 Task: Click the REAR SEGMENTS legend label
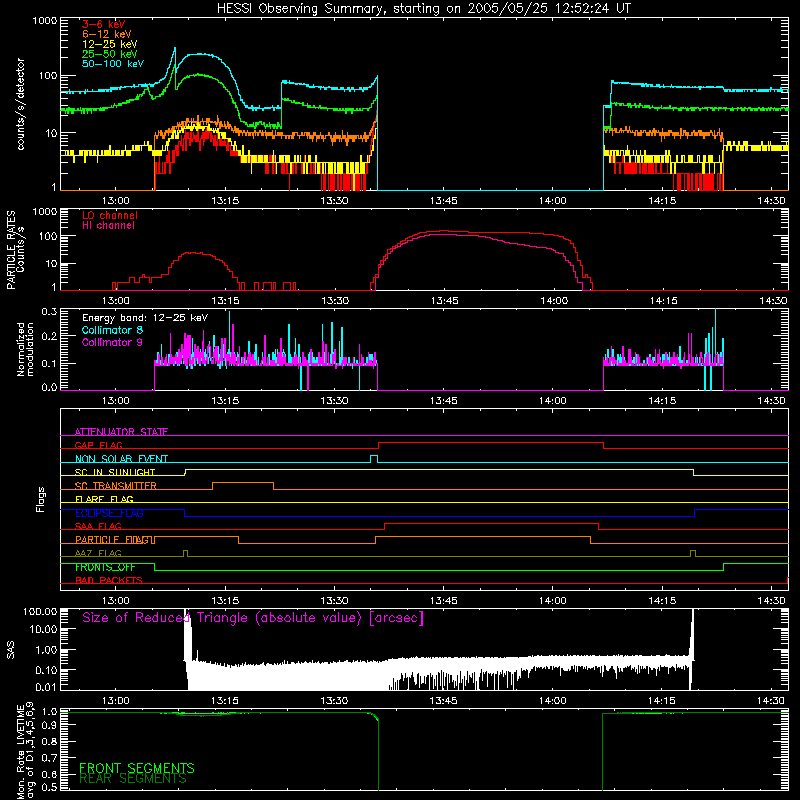tap(133, 779)
